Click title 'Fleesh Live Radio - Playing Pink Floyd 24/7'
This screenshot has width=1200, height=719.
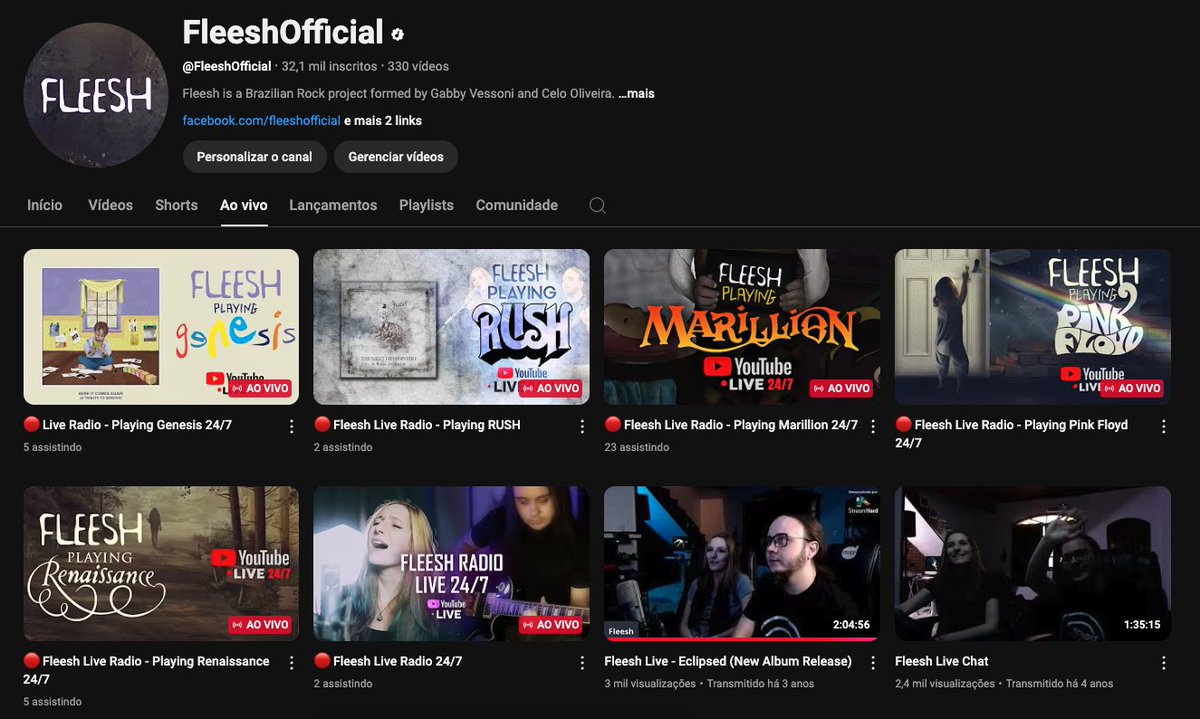click(x=1011, y=434)
